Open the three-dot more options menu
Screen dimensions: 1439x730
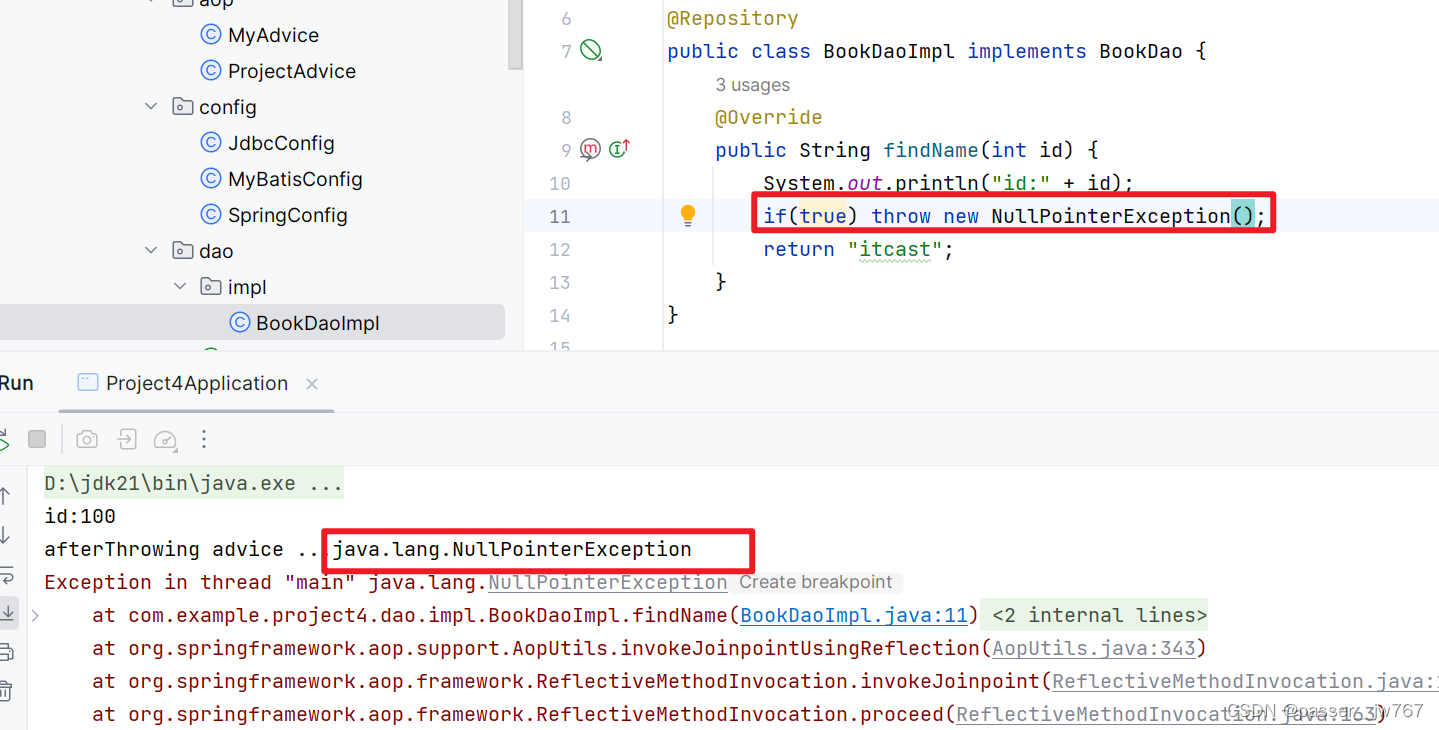(x=204, y=439)
